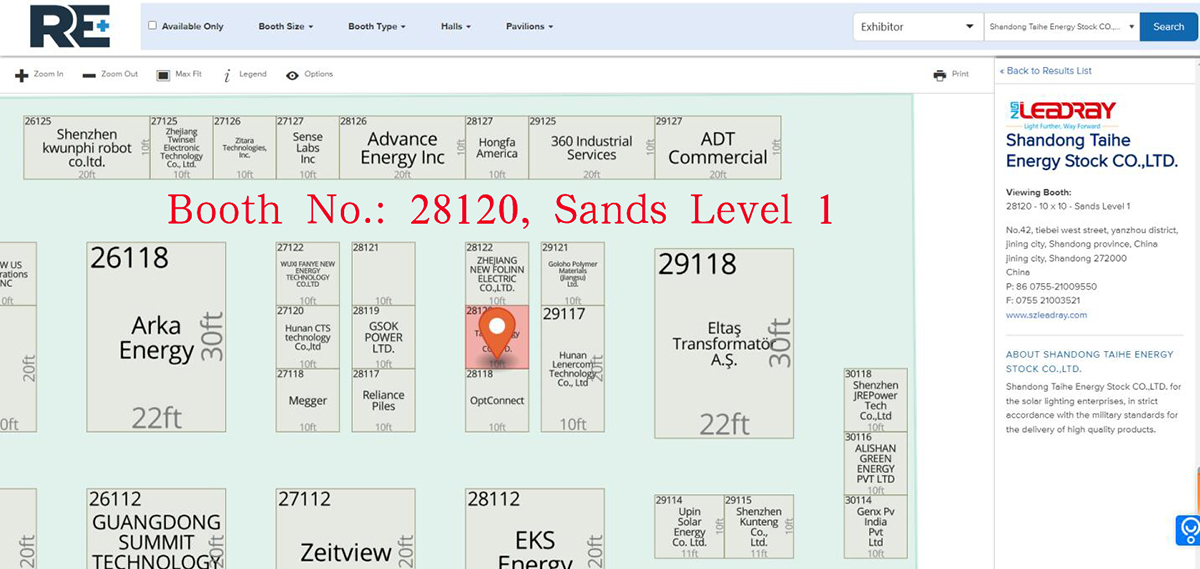Select Zitara Technologies booth 27126
Image resolution: width=1200 pixels, height=569 pixels.
point(244,148)
